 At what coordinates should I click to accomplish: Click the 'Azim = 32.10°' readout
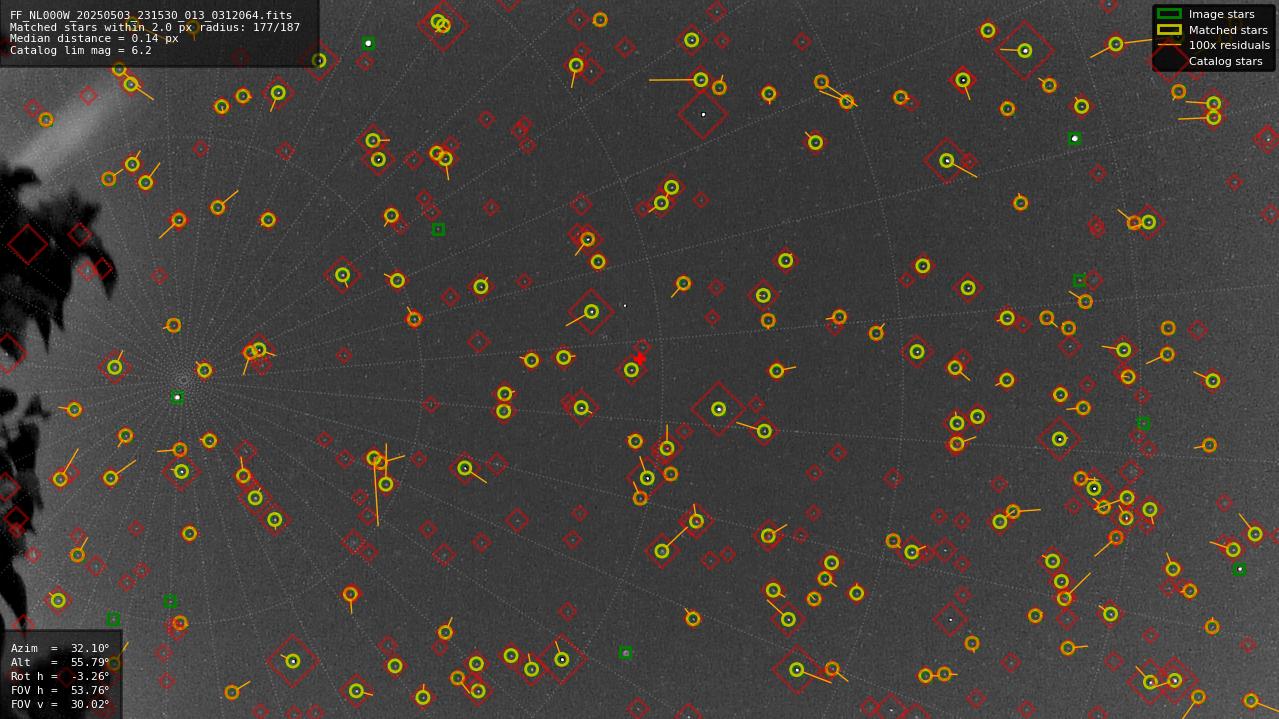[60, 649]
